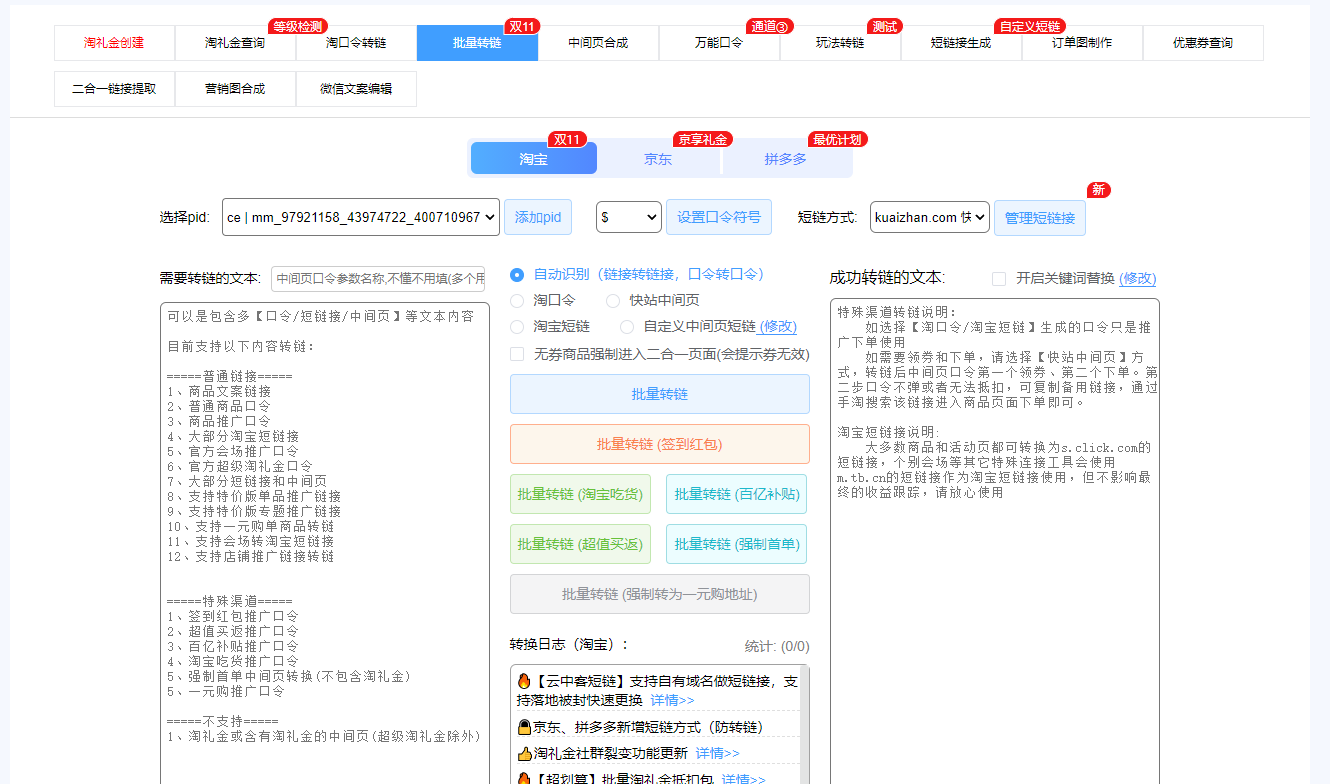Open the $ token symbol dropdown
Image resolution: width=1330 pixels, height=784 pixels.
629,217
